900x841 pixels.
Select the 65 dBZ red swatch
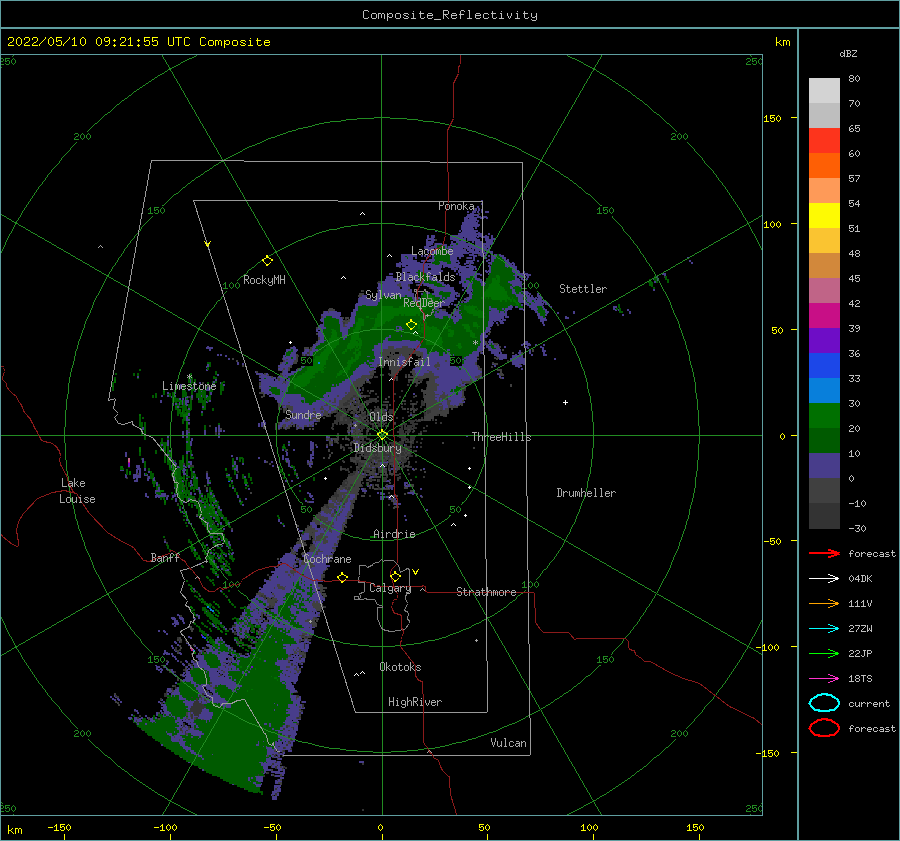coord(824,141)
